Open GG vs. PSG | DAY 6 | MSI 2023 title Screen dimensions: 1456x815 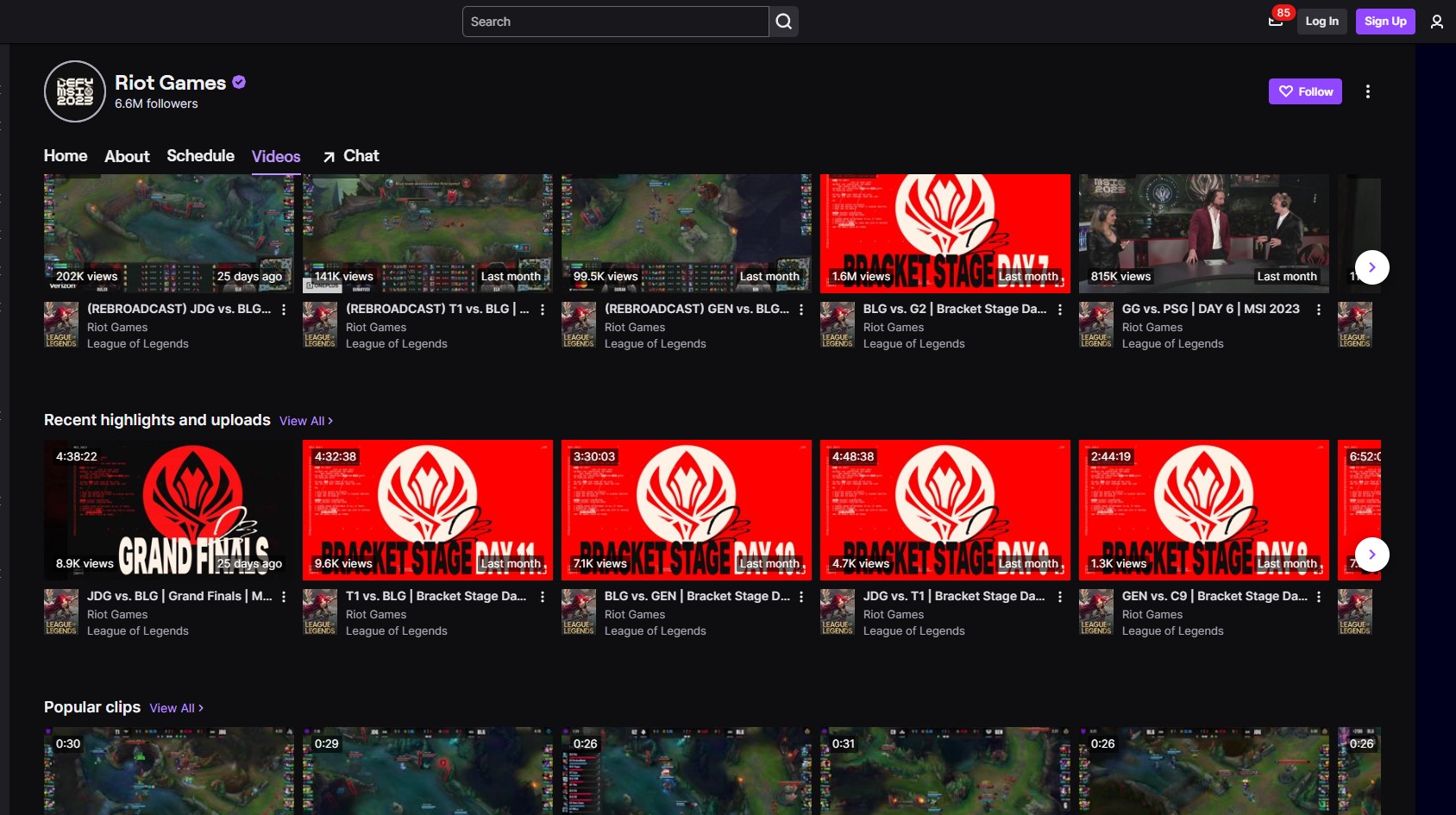click(x=1210, y=309)
